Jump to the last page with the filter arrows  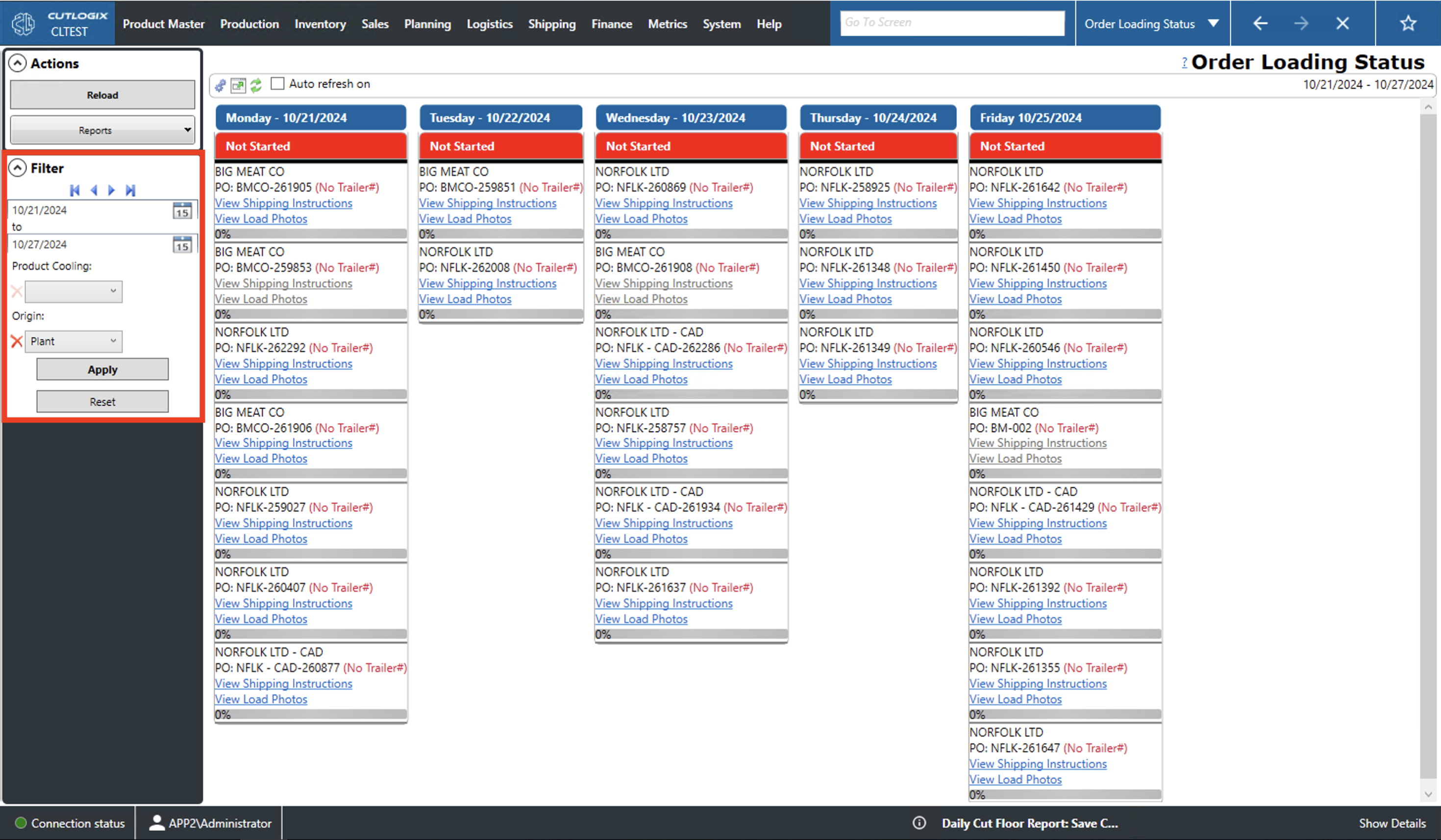coord(130,190)
